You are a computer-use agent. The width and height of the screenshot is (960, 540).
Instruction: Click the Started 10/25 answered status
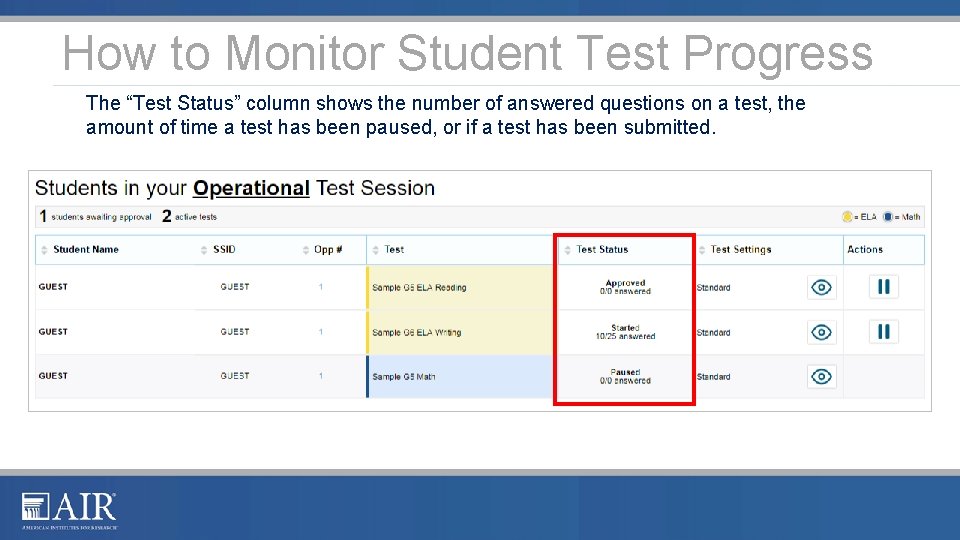click(x=625, y=332)
